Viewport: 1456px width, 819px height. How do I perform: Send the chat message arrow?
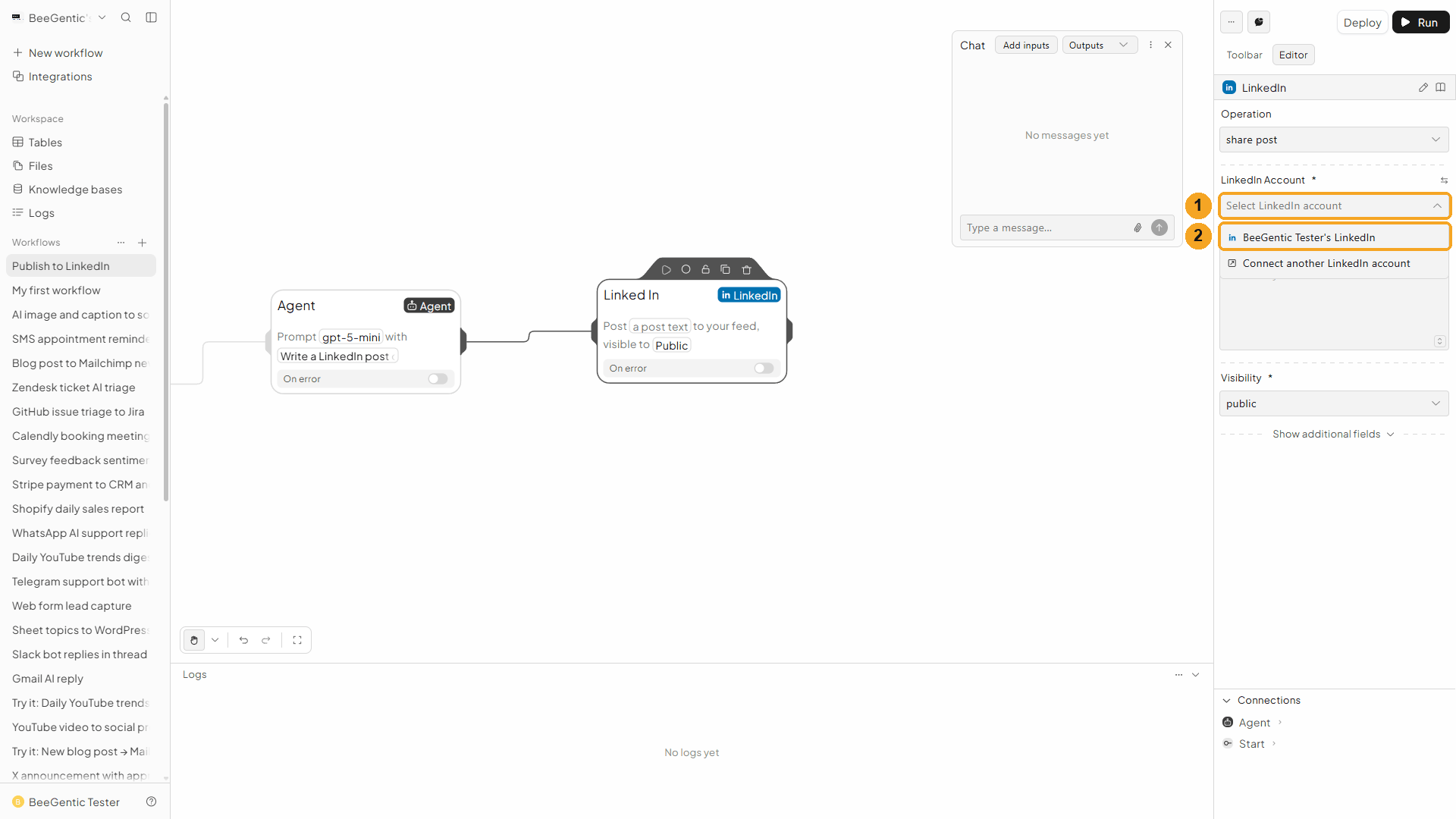(1159, 227)
